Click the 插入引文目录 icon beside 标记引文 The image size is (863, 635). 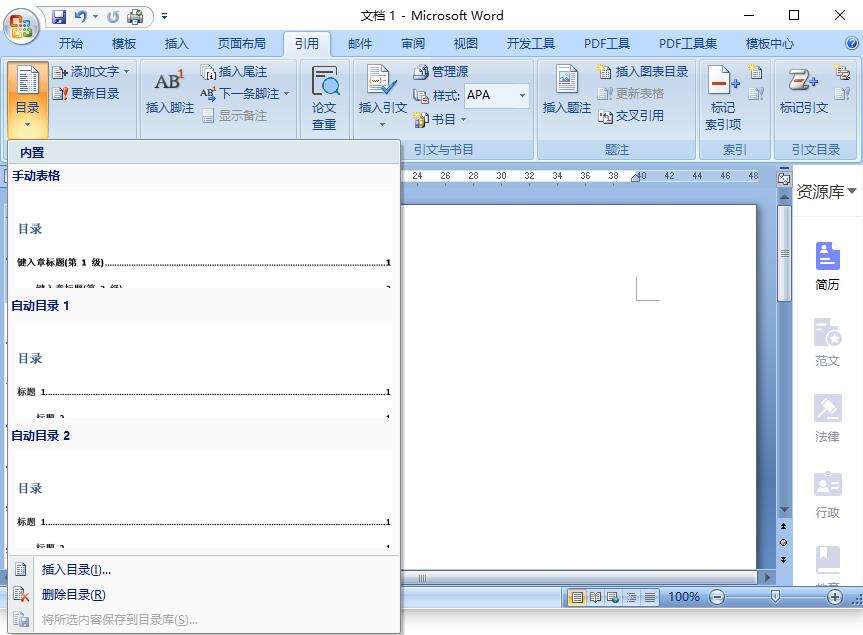(x=842, y=72)
